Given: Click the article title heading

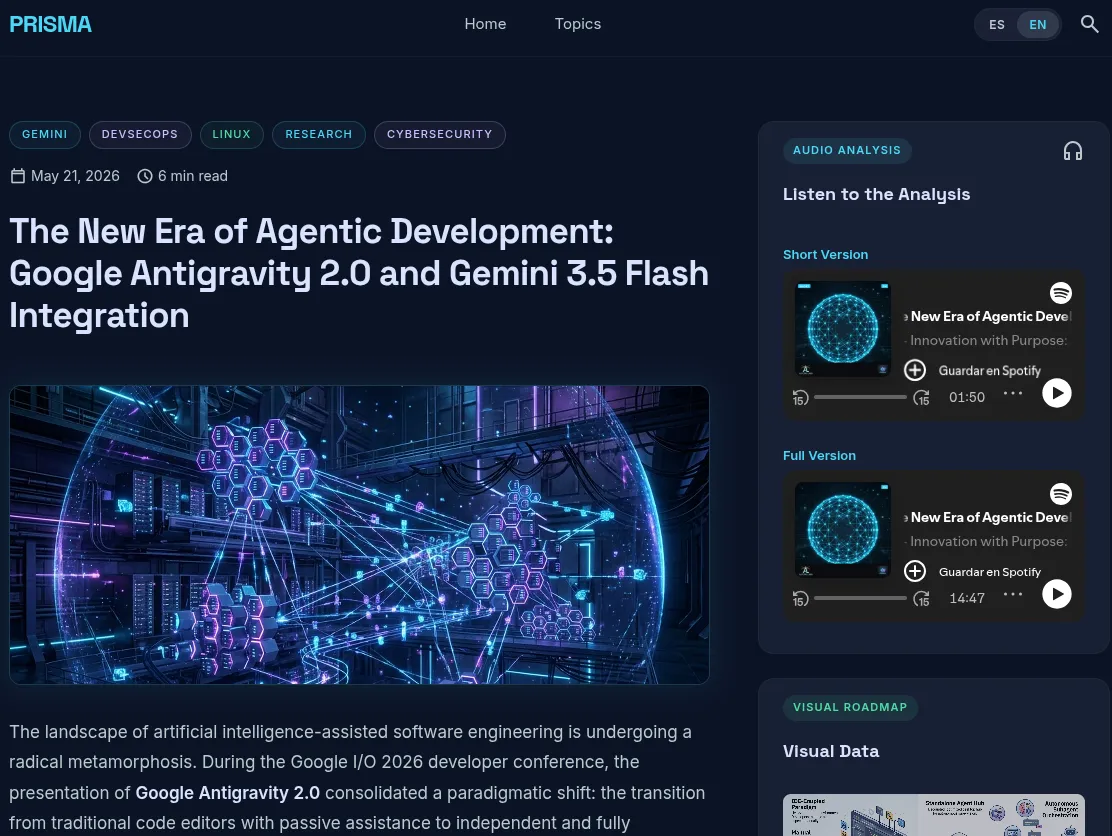Looking at the screenshot, I should [359, 273].
